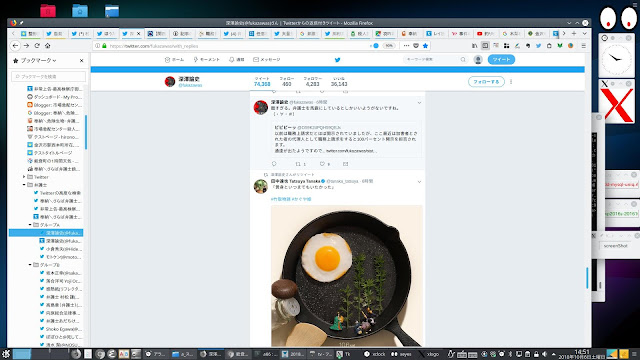Save page to Pocket from URL bar
This screenshot has height=360, width=640.
416,46
